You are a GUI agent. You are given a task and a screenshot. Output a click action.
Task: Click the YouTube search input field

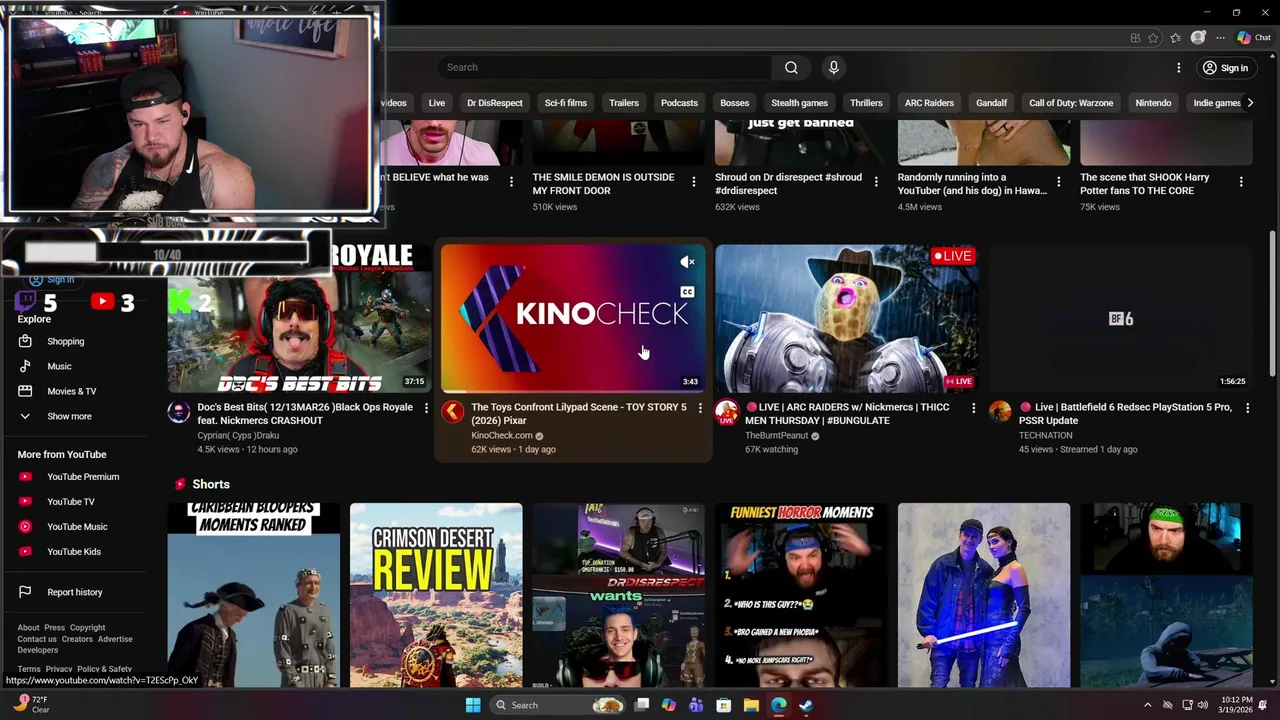coord(604,67)
